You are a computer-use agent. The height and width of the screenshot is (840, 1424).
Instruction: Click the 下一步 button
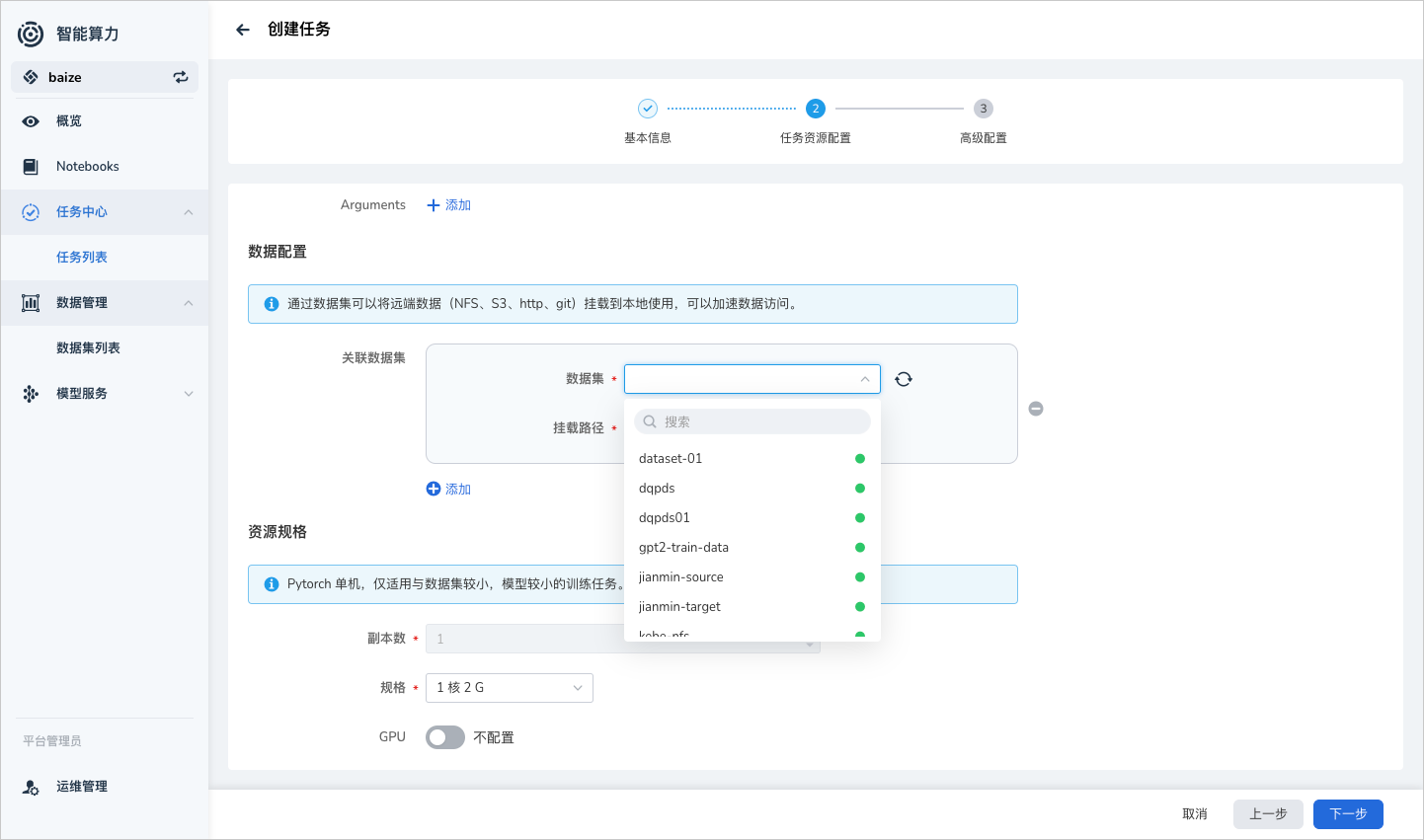(1348, 814)
